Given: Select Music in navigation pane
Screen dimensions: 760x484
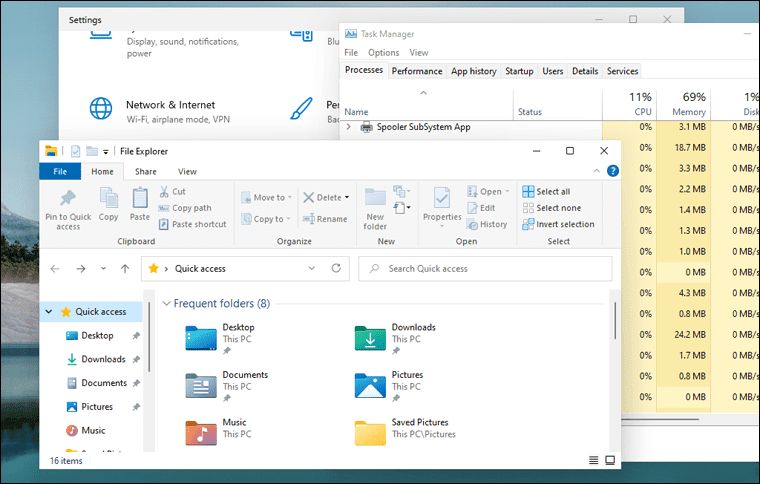Looking at the screenshot, I should [x=93, y=430].
